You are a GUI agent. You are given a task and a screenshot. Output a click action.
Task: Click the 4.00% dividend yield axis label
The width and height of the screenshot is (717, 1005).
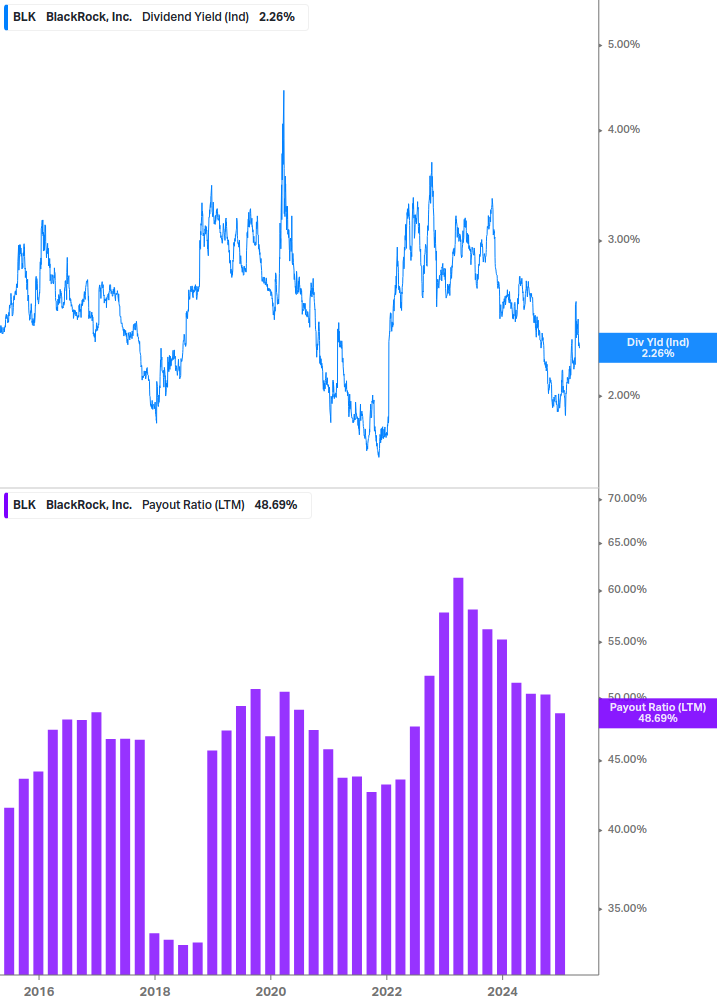pos(623,129)
